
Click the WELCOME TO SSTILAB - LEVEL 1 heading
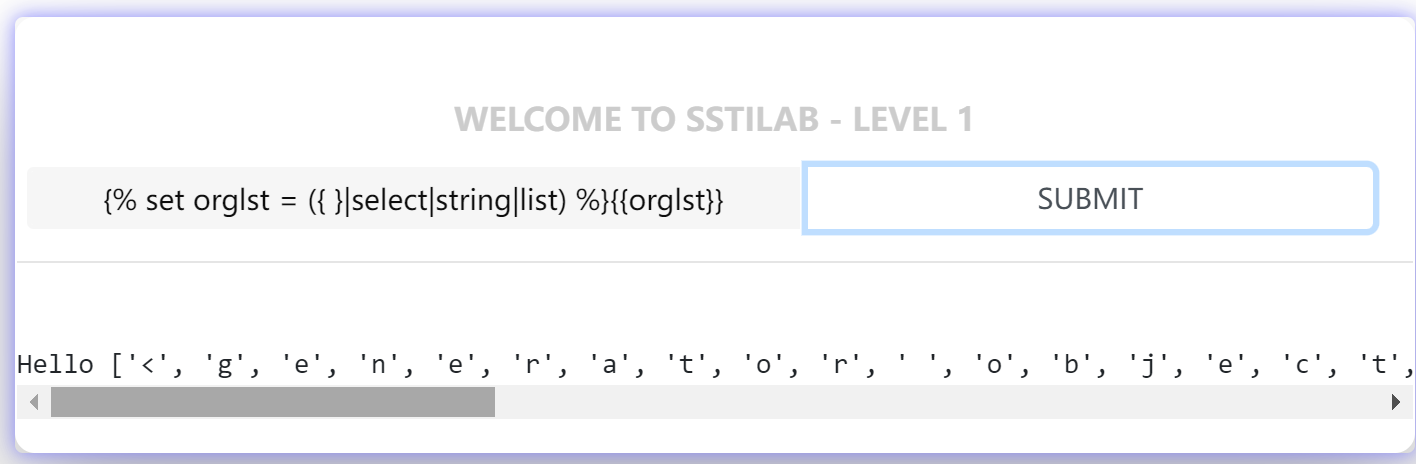(x=714, y=120)
